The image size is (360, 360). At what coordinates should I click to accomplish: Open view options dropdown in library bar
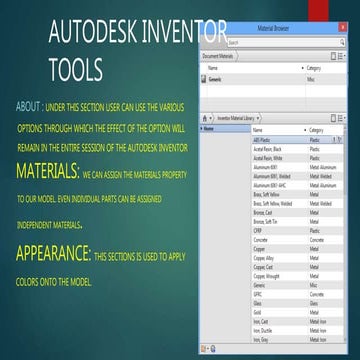(x=341, y=118)
